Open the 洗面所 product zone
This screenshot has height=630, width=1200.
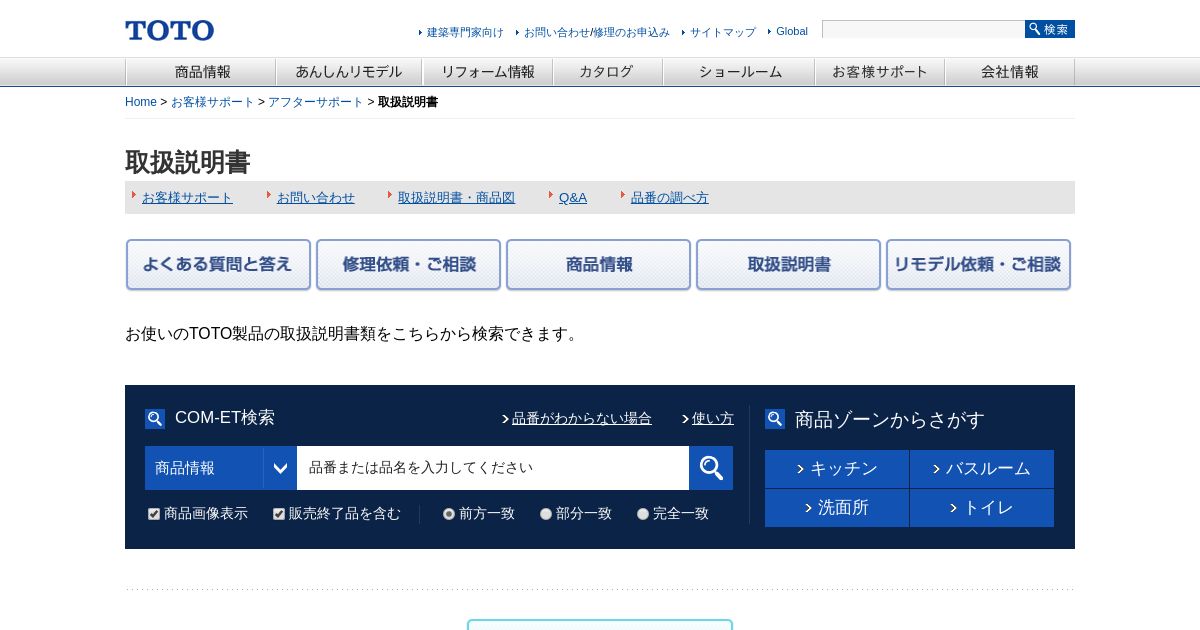837,508
